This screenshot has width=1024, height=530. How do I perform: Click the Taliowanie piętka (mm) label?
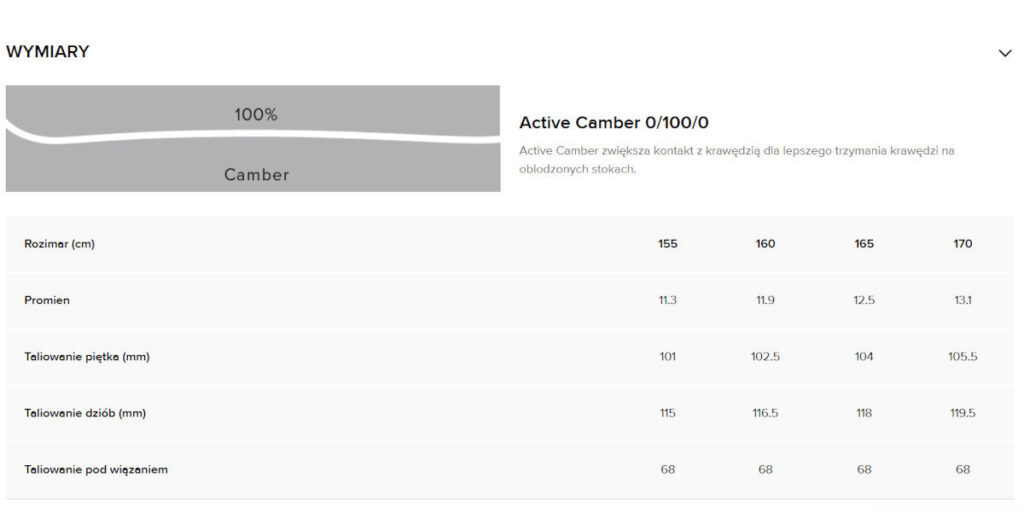coord(87,356)
